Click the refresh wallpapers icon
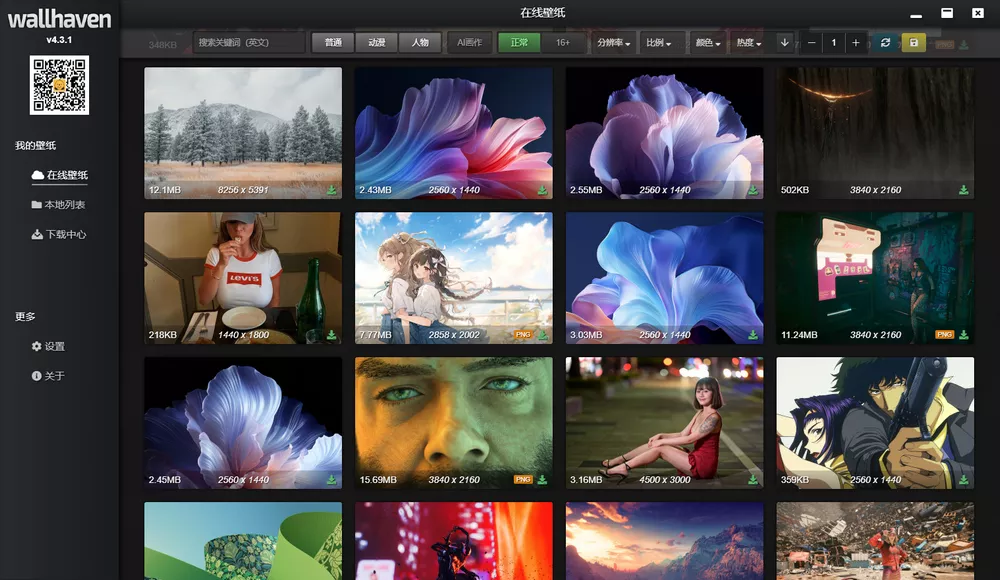Image resolution: width=1000 pixels, height=580 pixels. (x=884, y=43)
